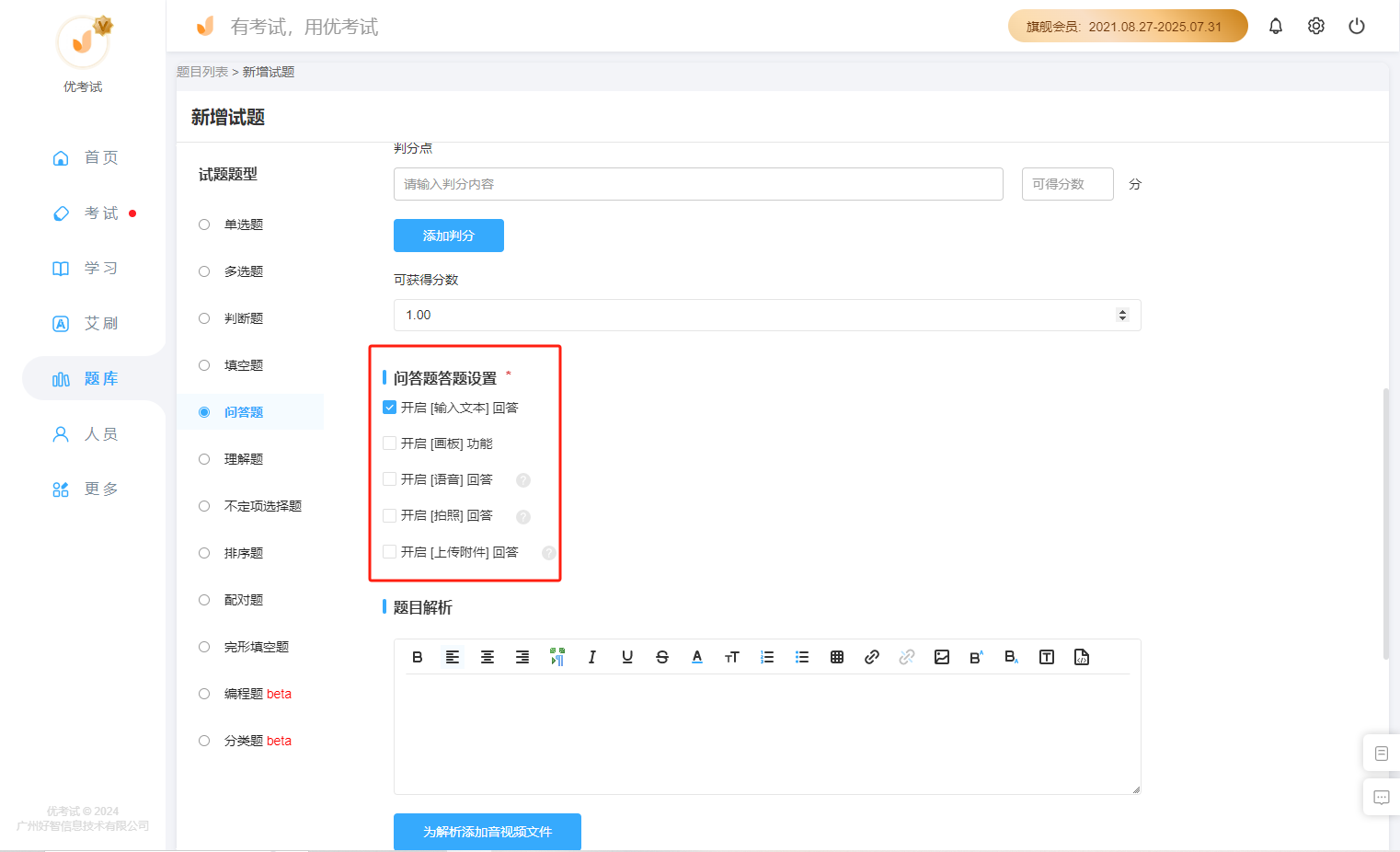The height and width of the screenshot is (852, 1400).
Task: Open the font color picker
Action: (x=697, y=657)
